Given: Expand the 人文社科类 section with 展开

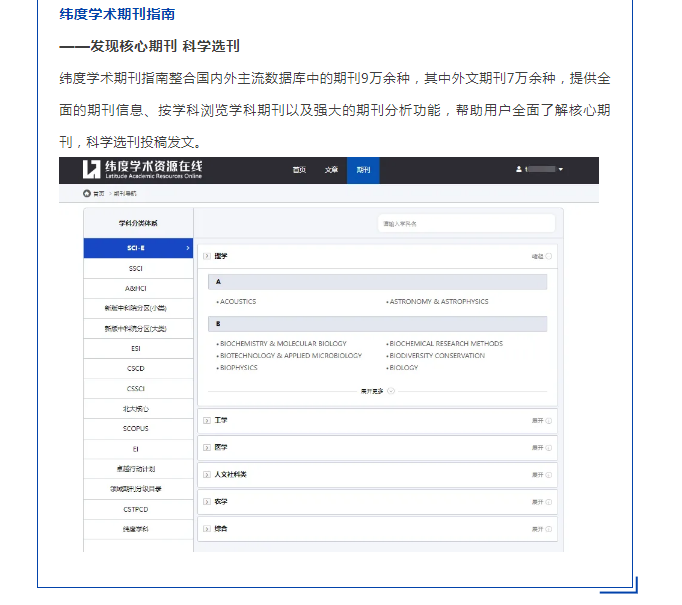Looking at the screenshot, I should click(542, 475).
